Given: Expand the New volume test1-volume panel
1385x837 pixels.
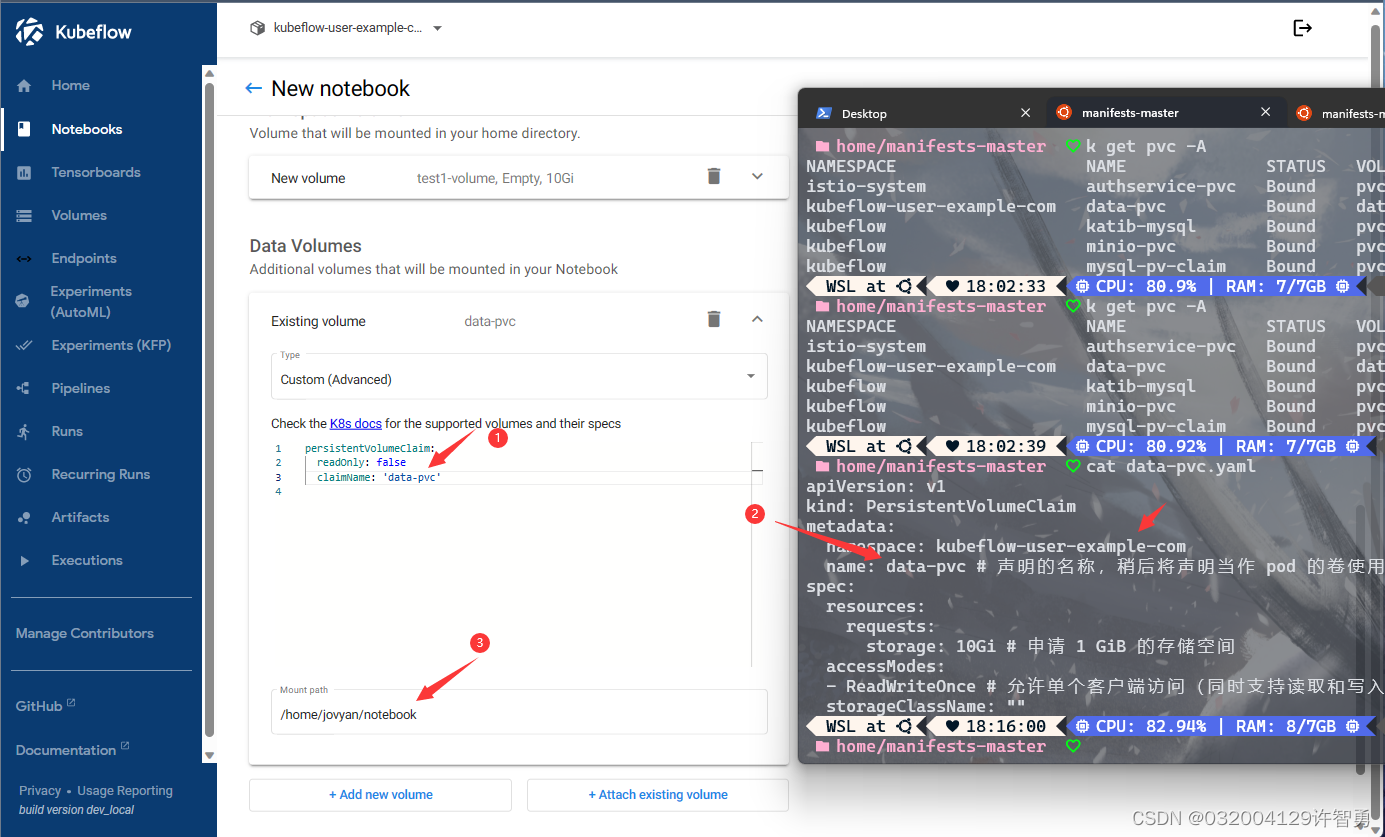Looking at the screenshot, I should [757, 177].
